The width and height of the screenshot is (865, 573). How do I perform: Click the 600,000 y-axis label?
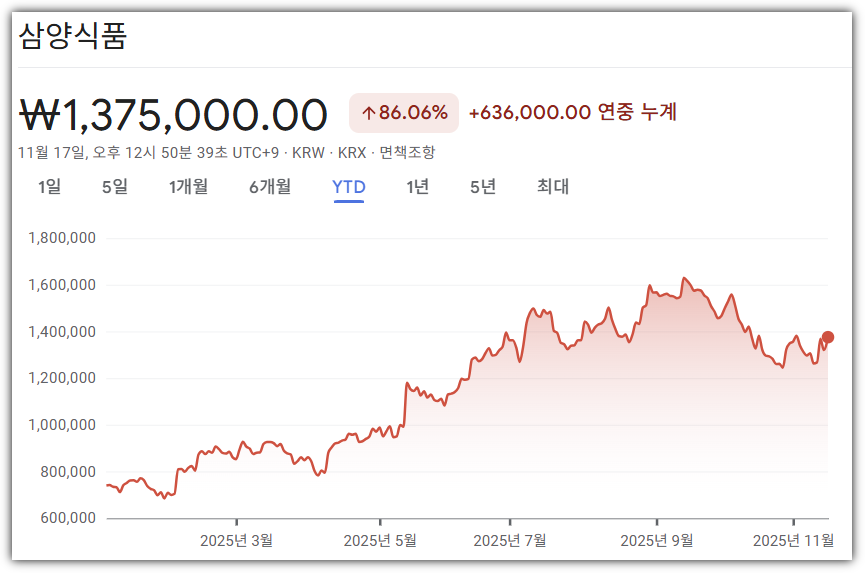click(68, 518)
